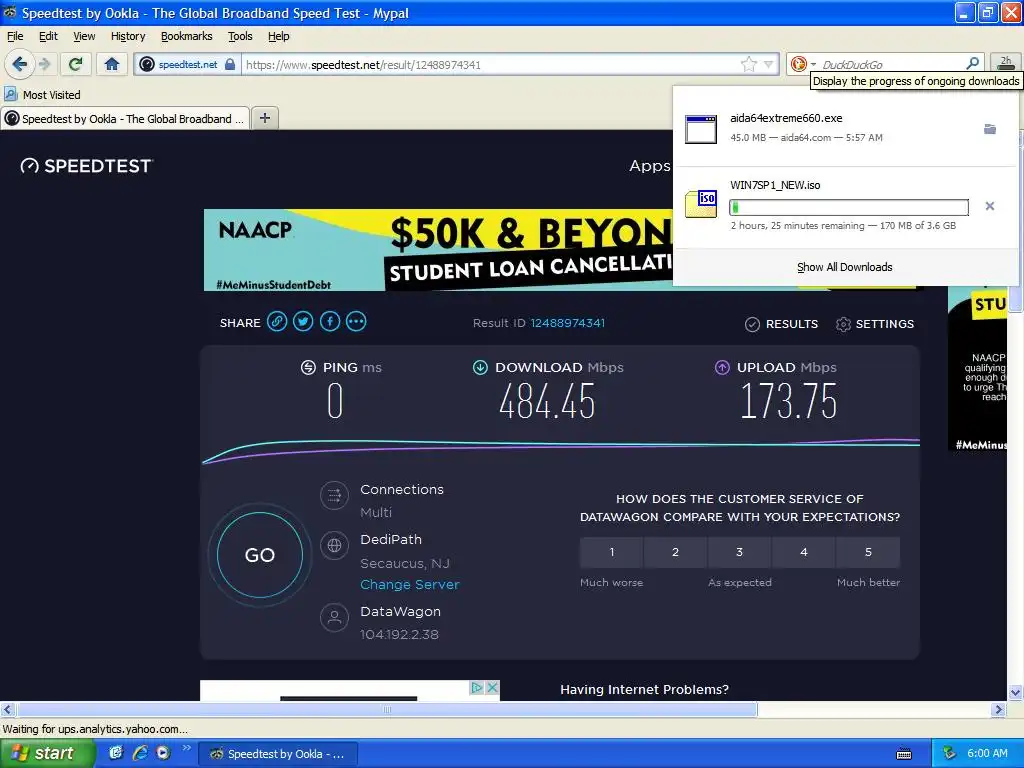The image size is (1024, 768).
Task: Open the URL history dropdown arrow
Action: [769, 64]
